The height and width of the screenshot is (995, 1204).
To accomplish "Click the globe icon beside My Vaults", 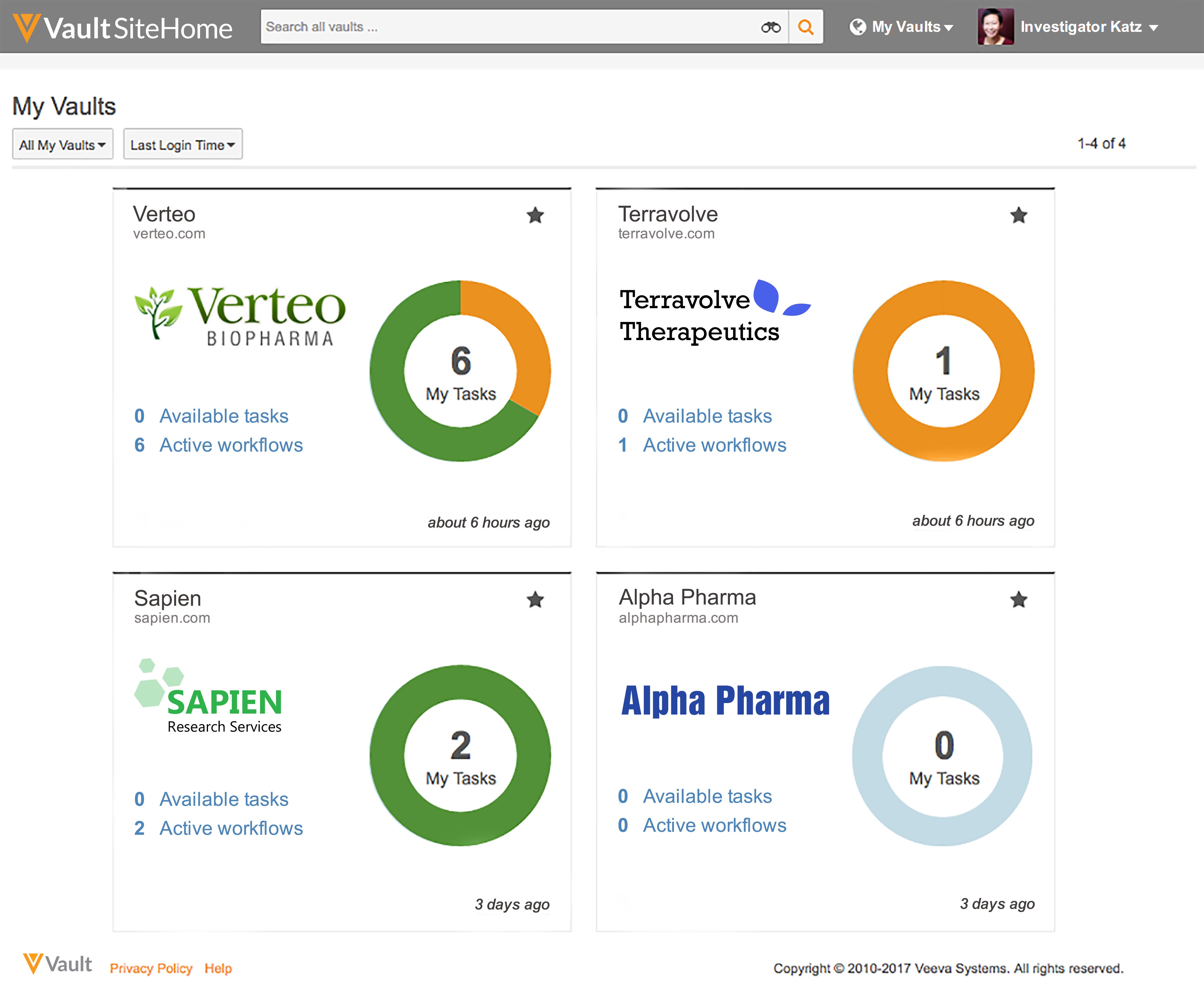I will coord(857,27).
